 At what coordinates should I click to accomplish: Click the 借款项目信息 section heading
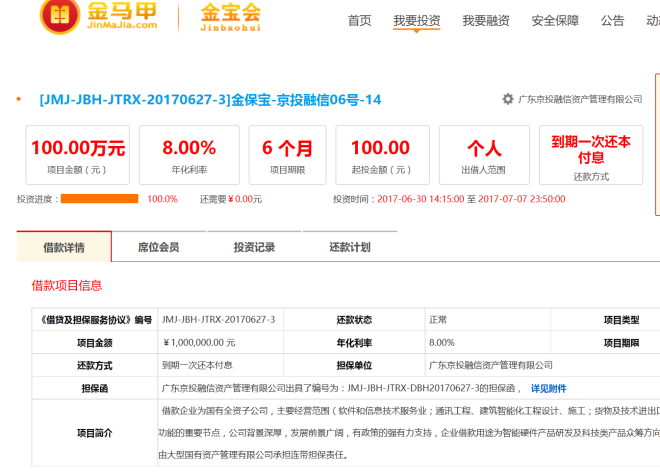point(67,286)
